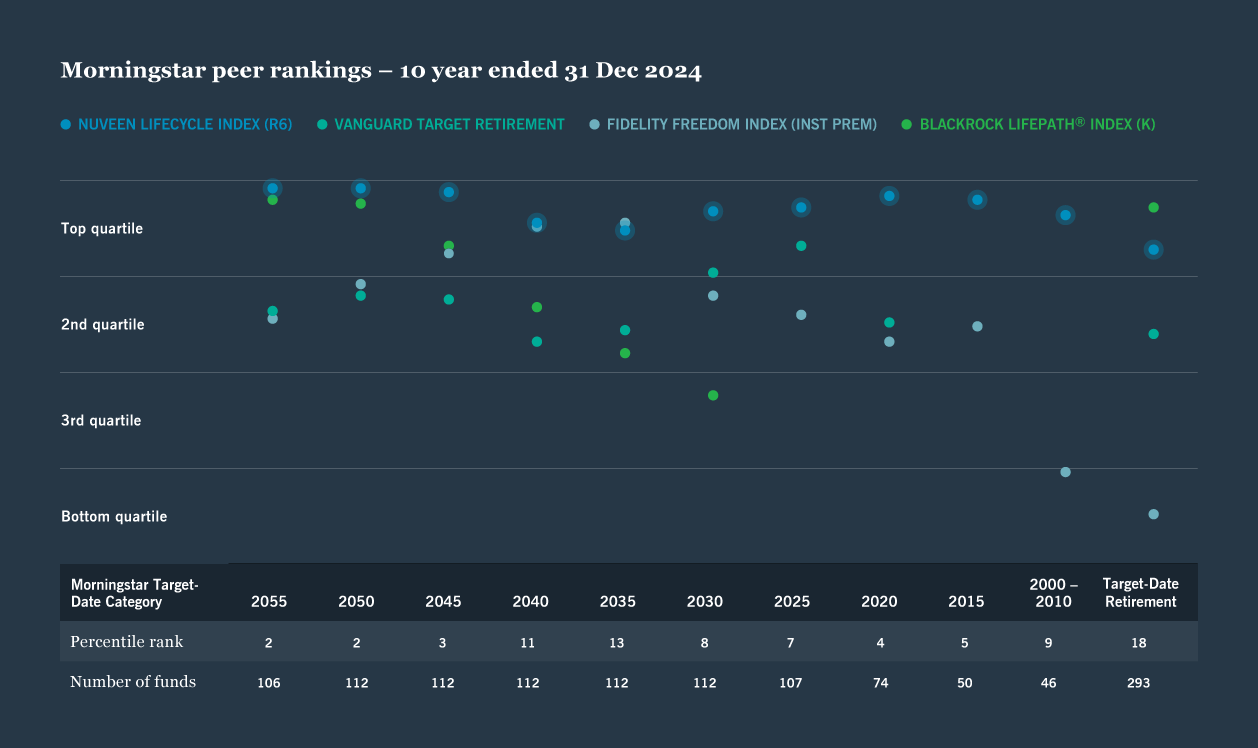The width and height of the screenshot is (1258, 748).
Task: Click the Top quartile axis label
Action: tap(102, 229)
